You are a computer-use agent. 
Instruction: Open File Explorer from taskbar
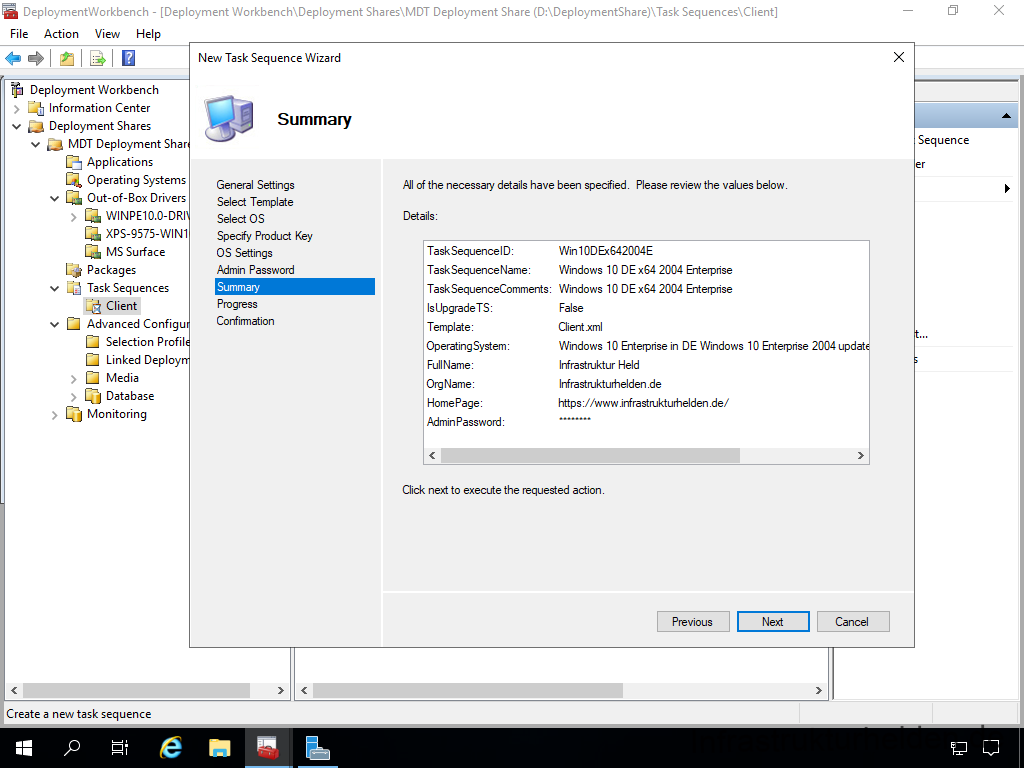[219, 747]
